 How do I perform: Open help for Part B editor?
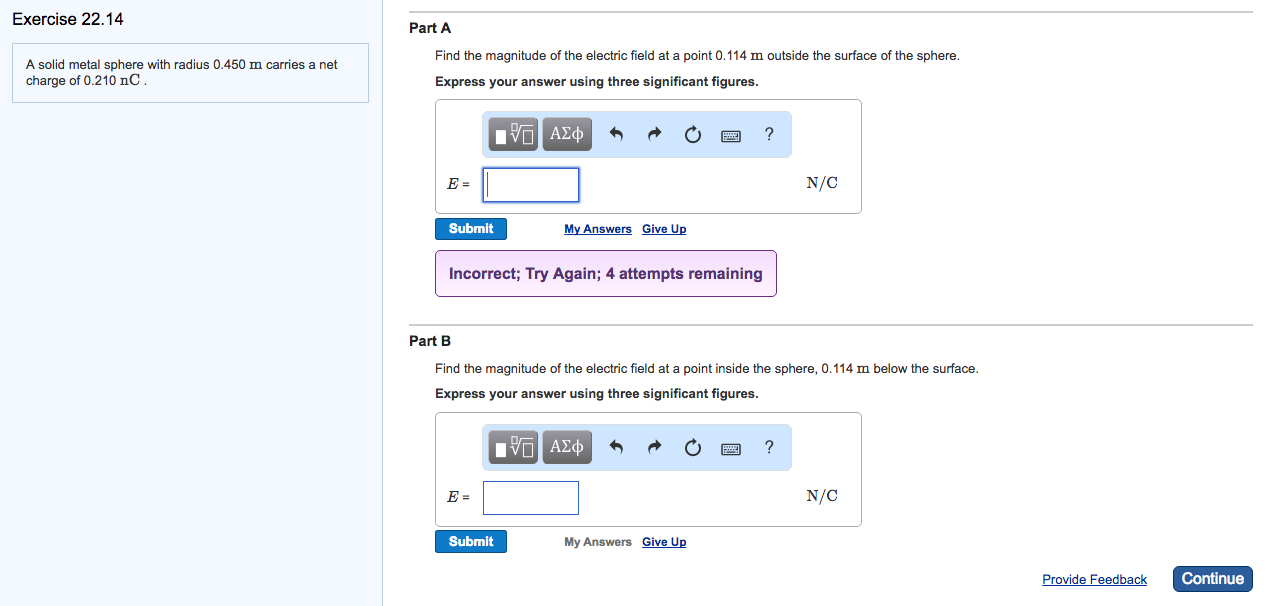[768, 447]
